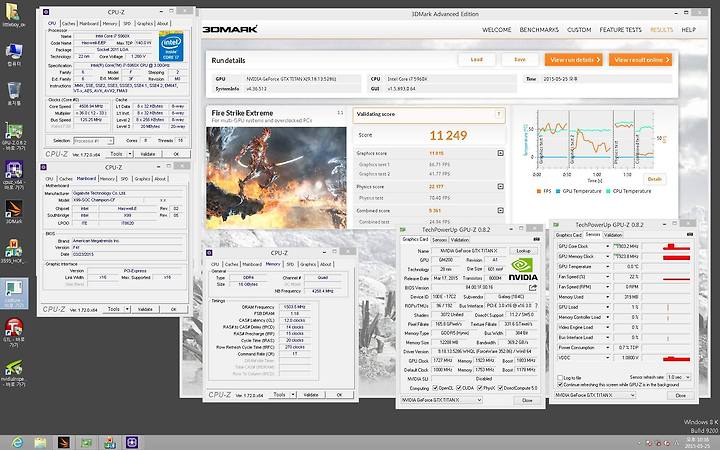Click the View run details button

tap(574, 60)
